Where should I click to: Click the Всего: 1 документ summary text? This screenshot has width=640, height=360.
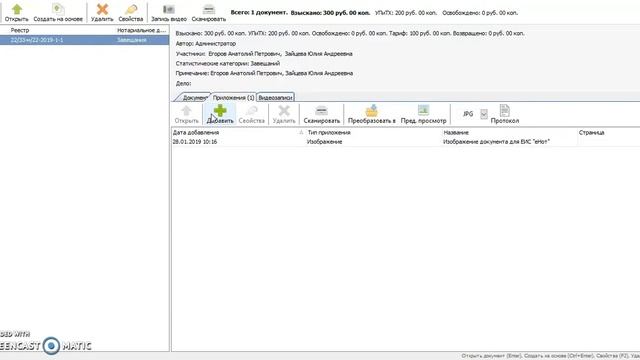tap(259, 13)
